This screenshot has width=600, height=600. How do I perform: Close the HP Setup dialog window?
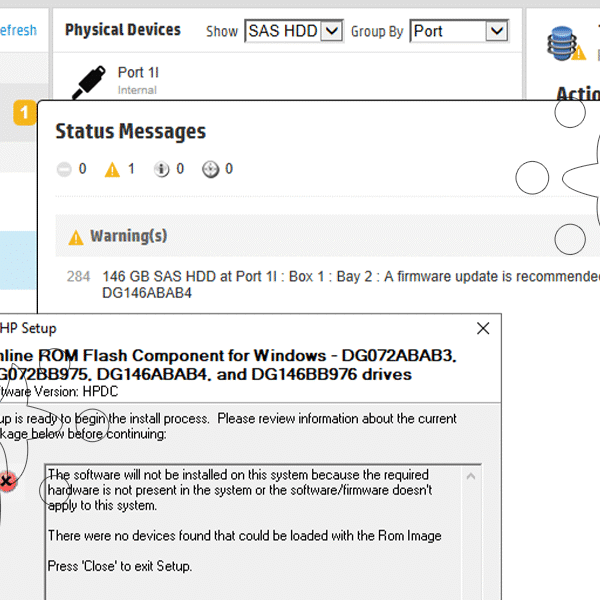(483, 328)
